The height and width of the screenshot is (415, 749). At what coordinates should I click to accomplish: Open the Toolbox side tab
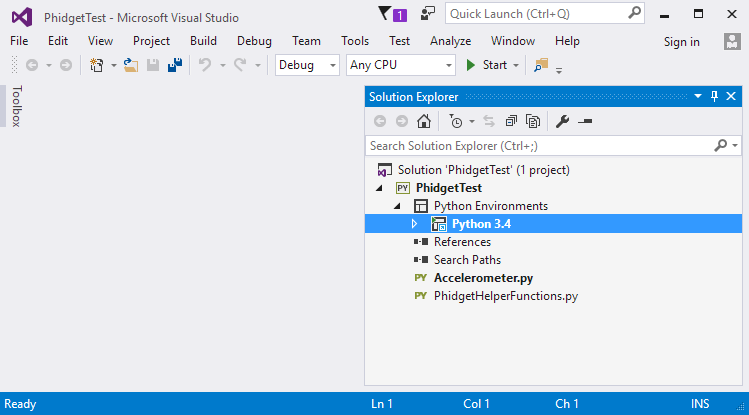[x=16, y=106]
